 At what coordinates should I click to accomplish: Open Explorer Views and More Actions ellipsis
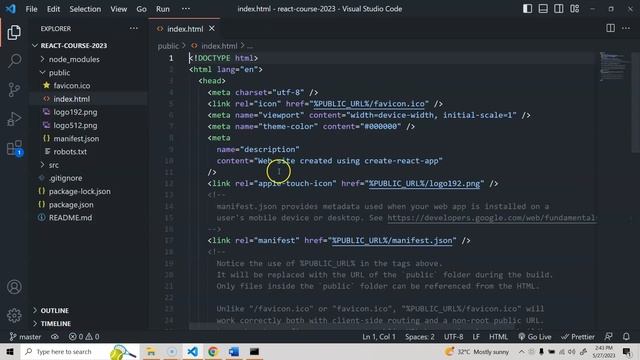tap(133, 28)
